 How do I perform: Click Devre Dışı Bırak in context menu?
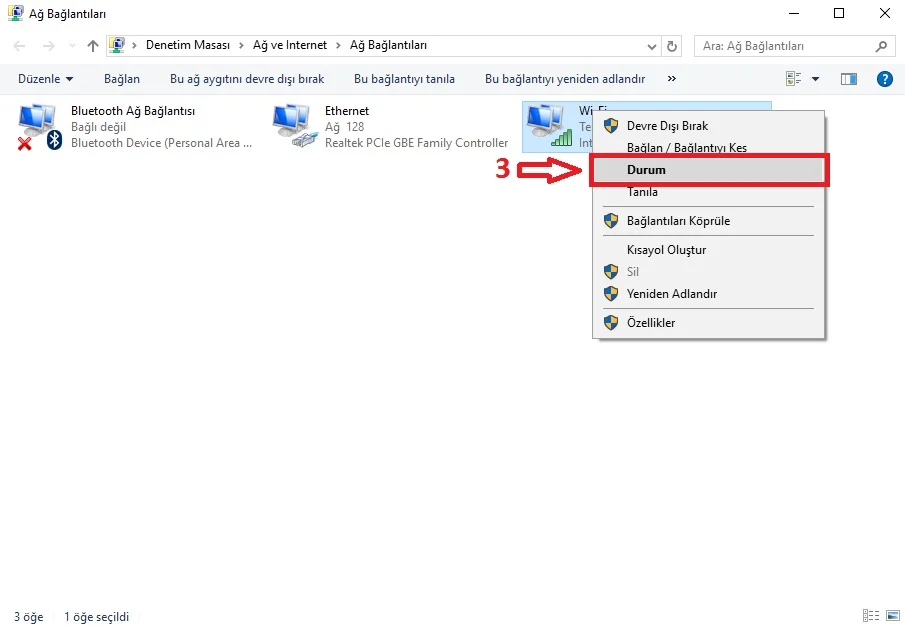coord(667,126)
